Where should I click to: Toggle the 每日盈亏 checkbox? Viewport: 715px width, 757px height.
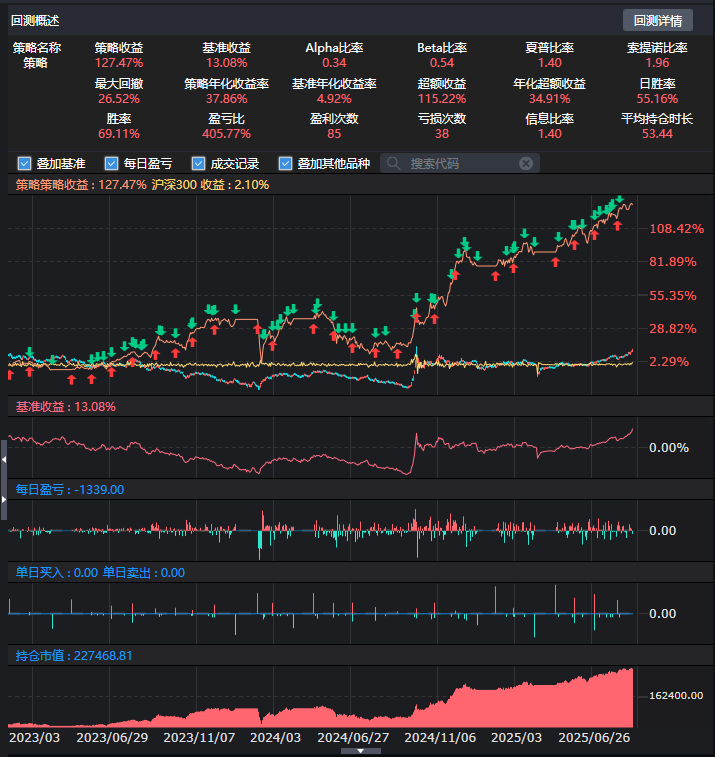pos(112,164)
